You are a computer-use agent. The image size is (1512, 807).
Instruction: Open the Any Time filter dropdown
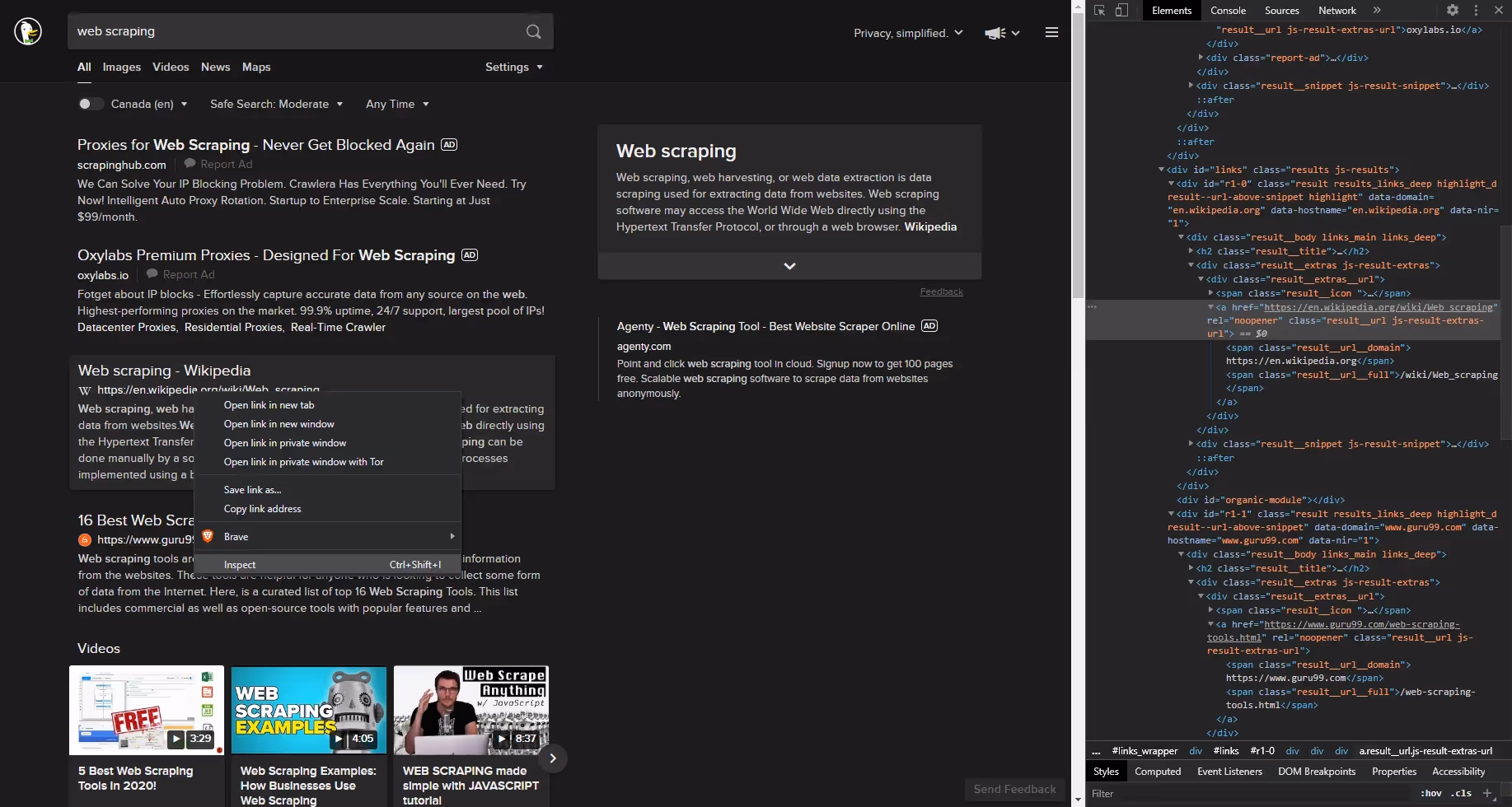pos(397,104)
